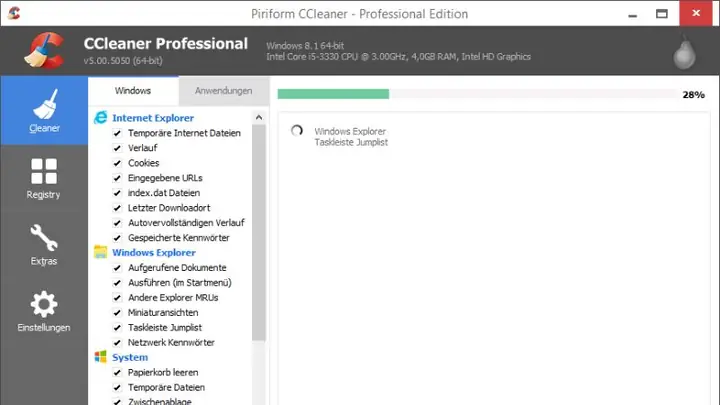Screen dimensions: 720x405
Task: Select the Windows Explorer heading
Action: 154,253
